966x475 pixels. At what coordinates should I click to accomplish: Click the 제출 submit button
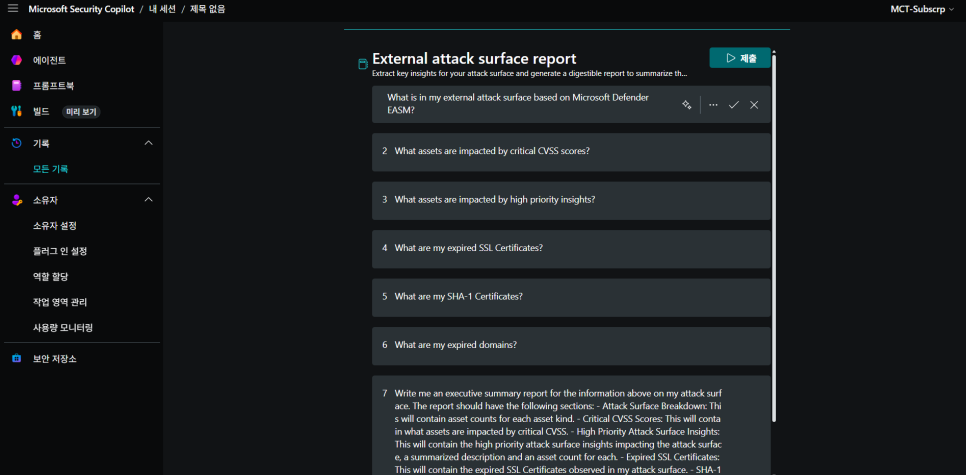740,58
